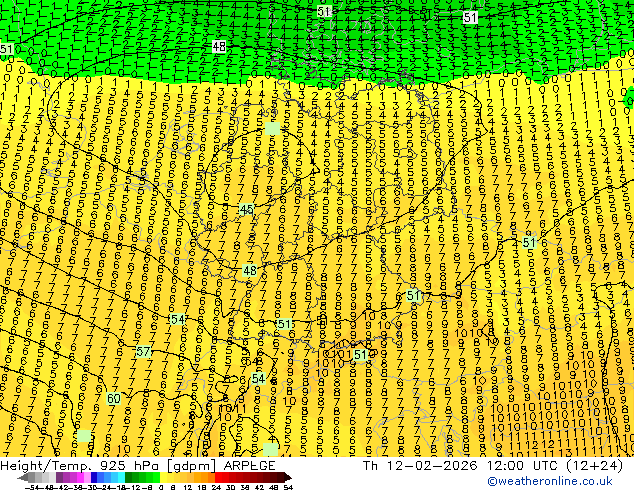
Task: Click the dark arrow at the legend's 54 end
Action: [288, 478]
